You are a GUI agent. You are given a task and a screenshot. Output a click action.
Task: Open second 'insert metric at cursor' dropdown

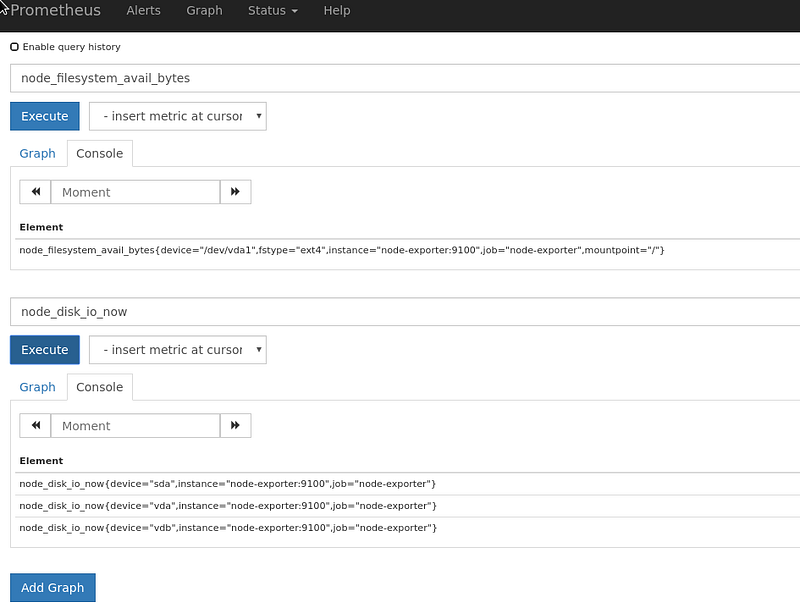[178, 350]
